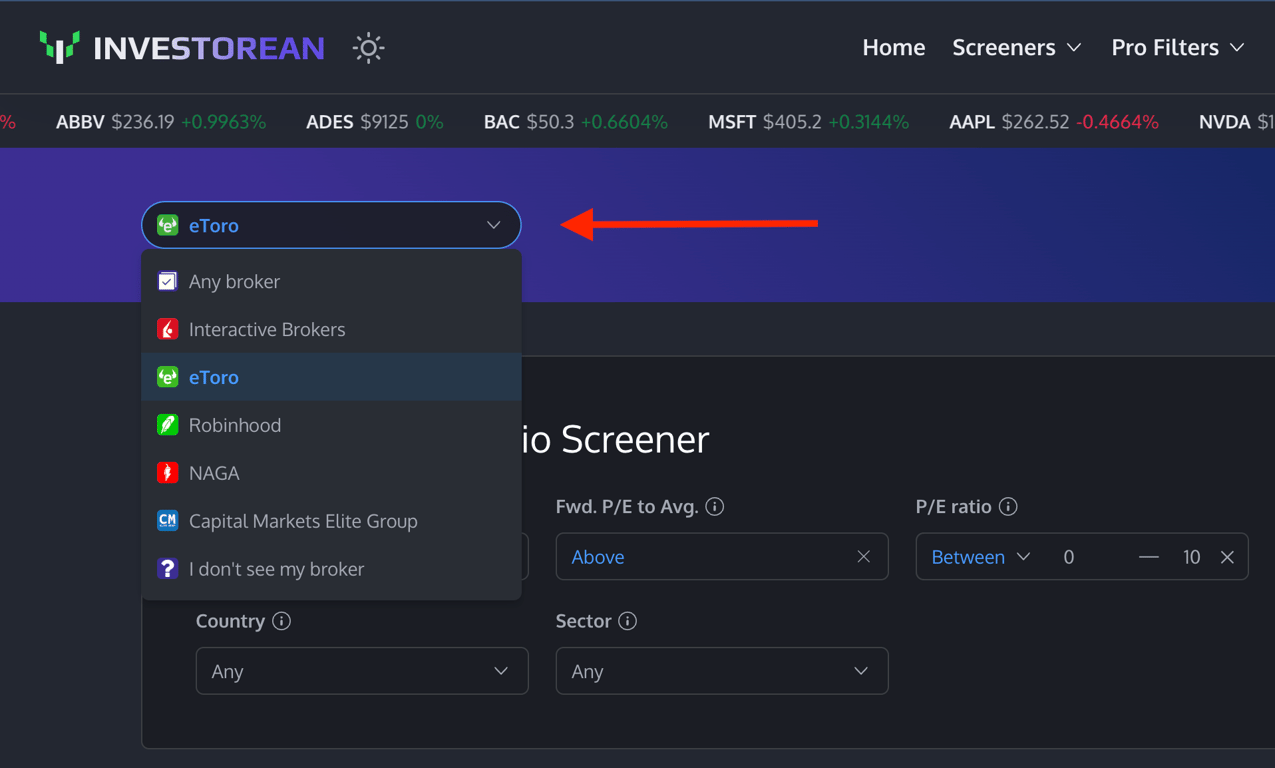1275x768 pixels.
Task: Select the Any broker checkbox option
Action: (x=168, y=282)
